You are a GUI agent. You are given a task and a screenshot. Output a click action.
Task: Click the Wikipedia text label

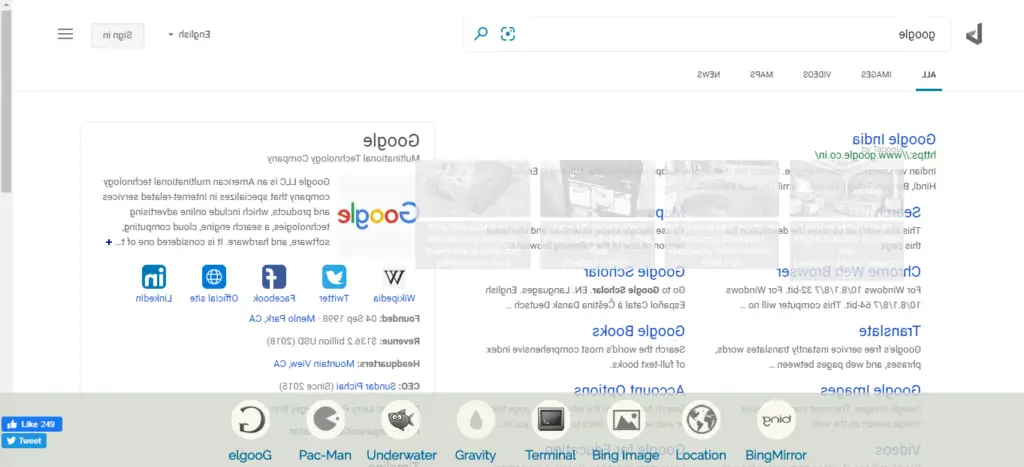(394, 298)
